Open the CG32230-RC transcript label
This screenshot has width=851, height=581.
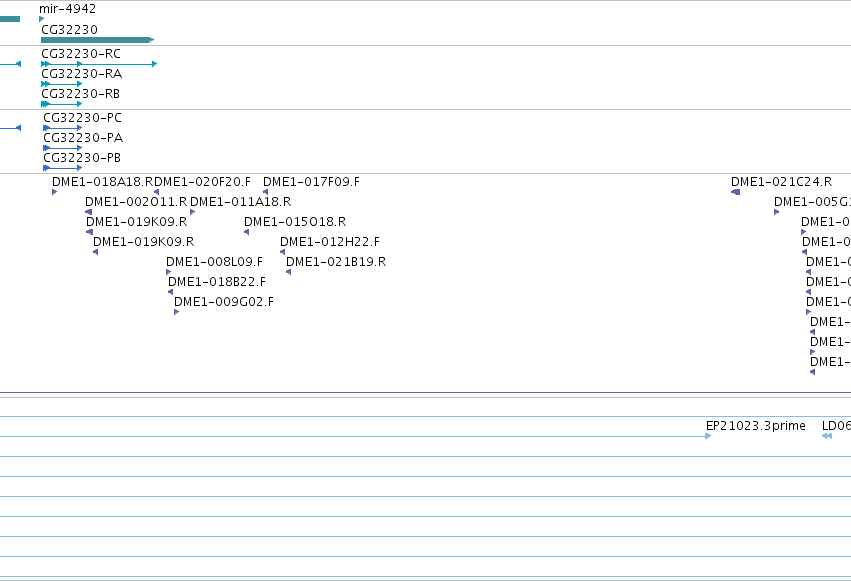tap(81, 54)
